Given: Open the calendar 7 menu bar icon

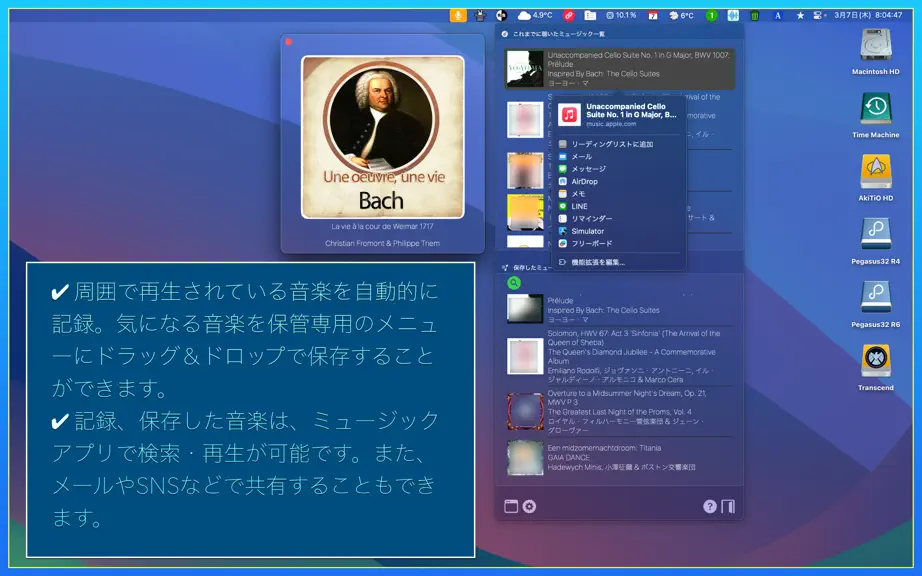Looking at the screenshot, I should pyautogui.click(x=653, y=15).
